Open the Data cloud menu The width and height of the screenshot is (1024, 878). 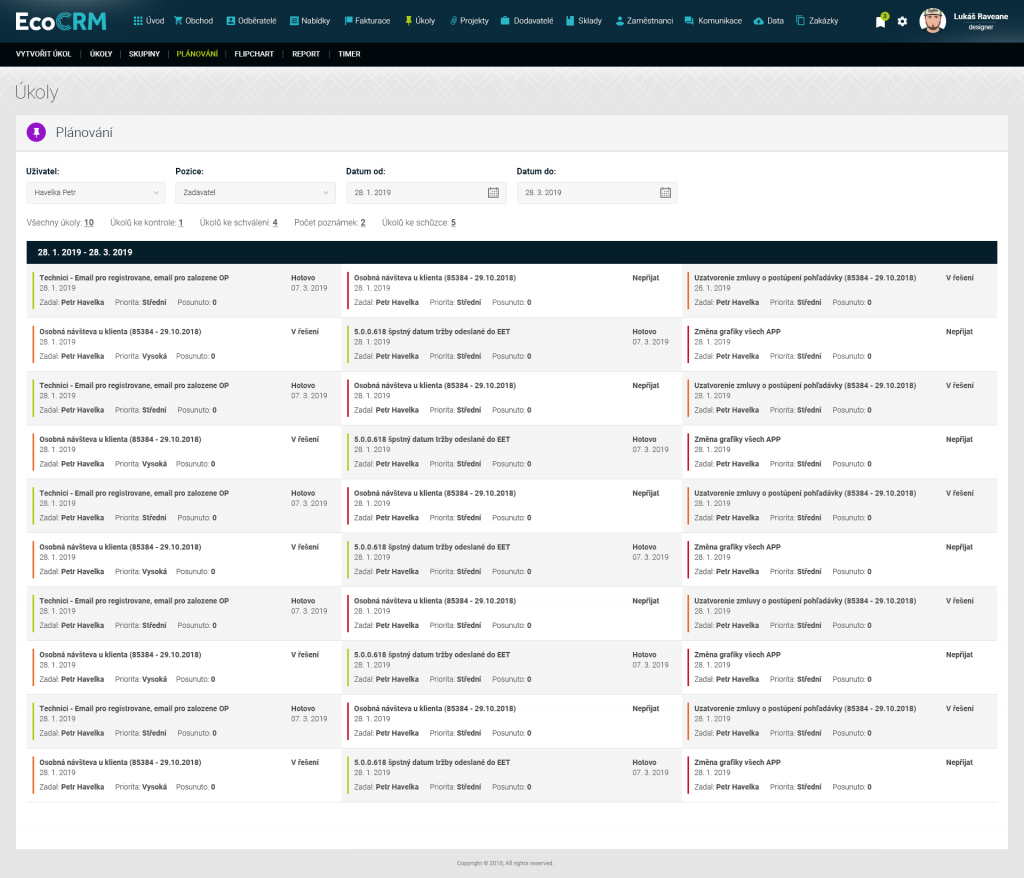768,21
